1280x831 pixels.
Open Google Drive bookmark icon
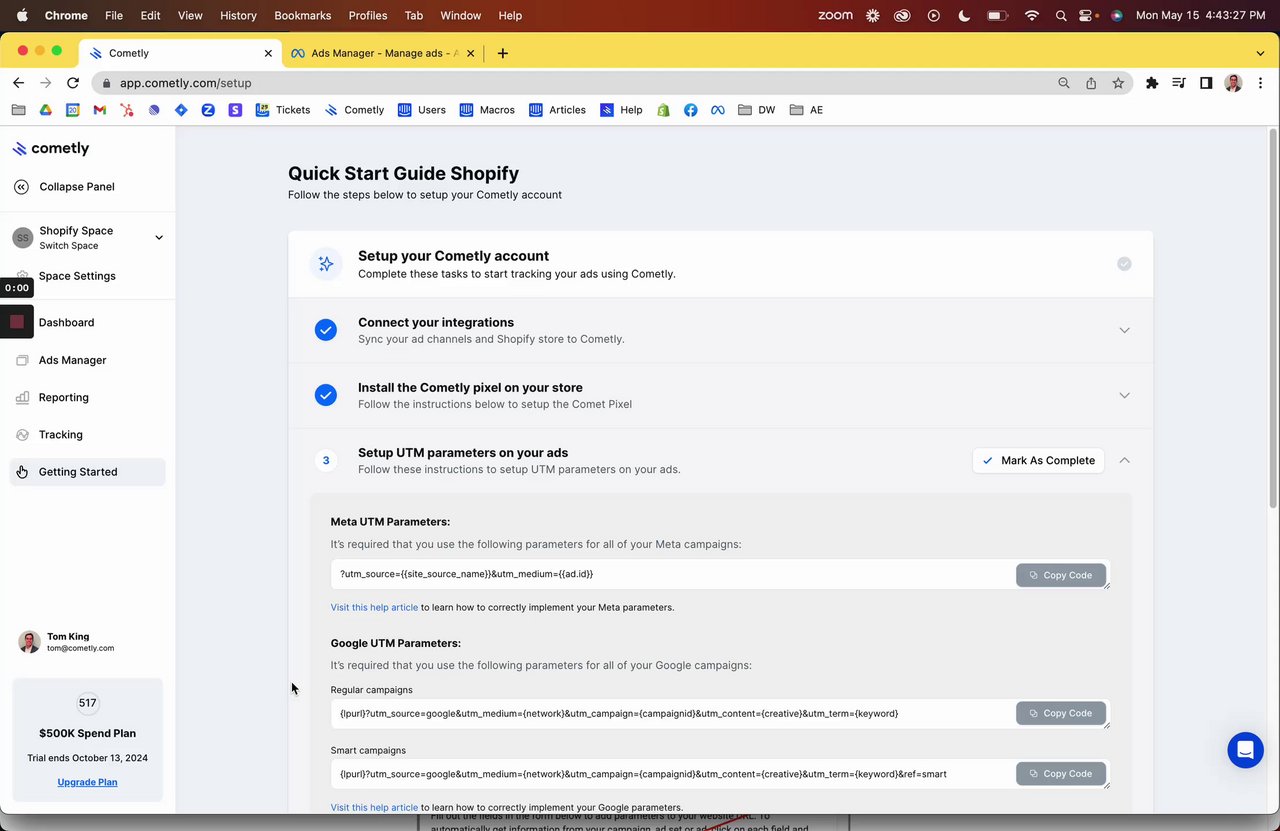pos(45,110)
